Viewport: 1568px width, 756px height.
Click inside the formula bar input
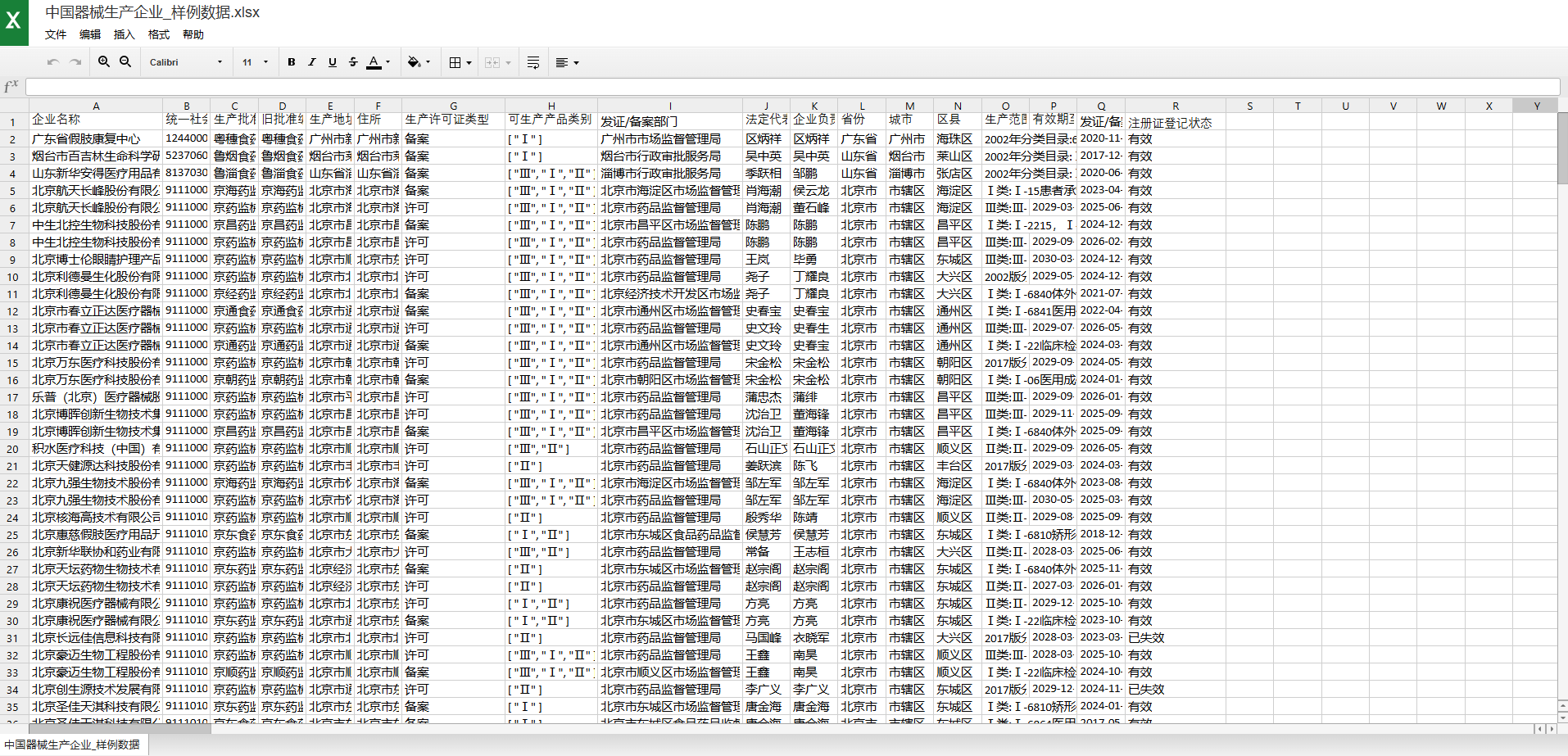pyautogui.click(x=792, y=87)
